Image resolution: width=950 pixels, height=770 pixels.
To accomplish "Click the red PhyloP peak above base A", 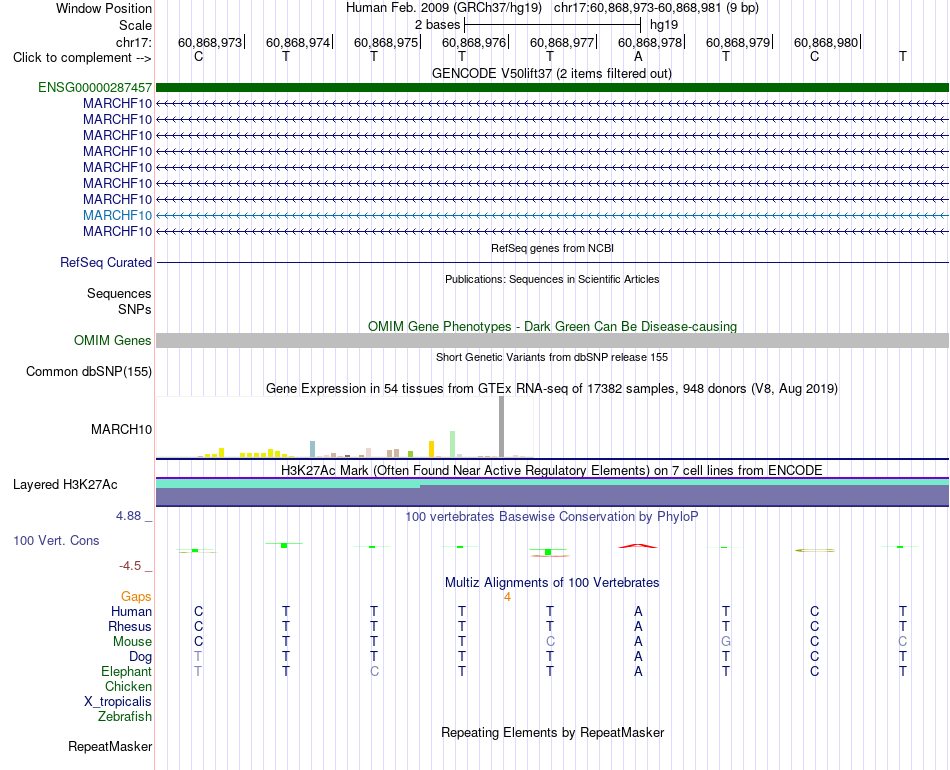I will point(637,546).
